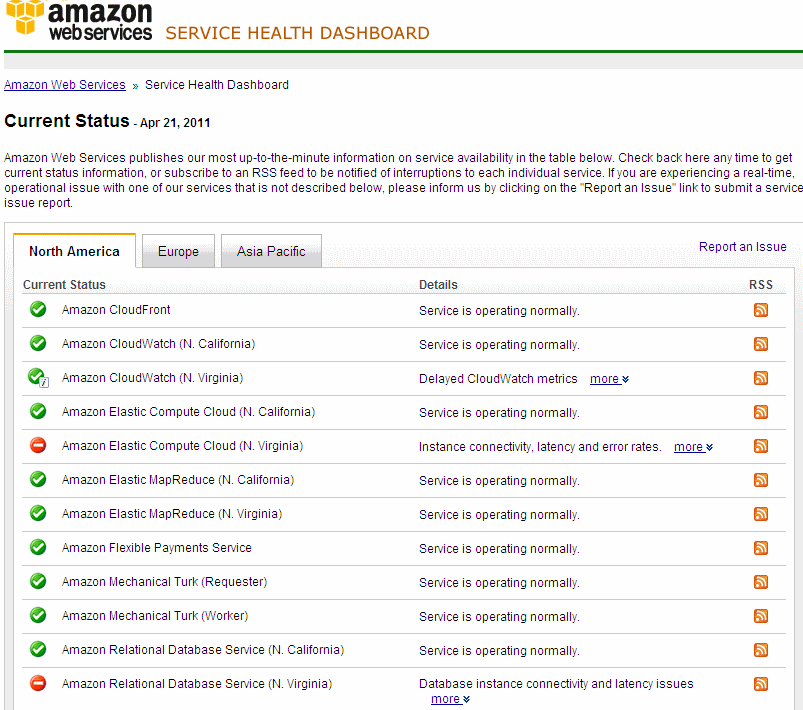The image size is (803, 710).
Task: Expand more details for Delayed CloudWatch metrics
Action: point(608,379)
